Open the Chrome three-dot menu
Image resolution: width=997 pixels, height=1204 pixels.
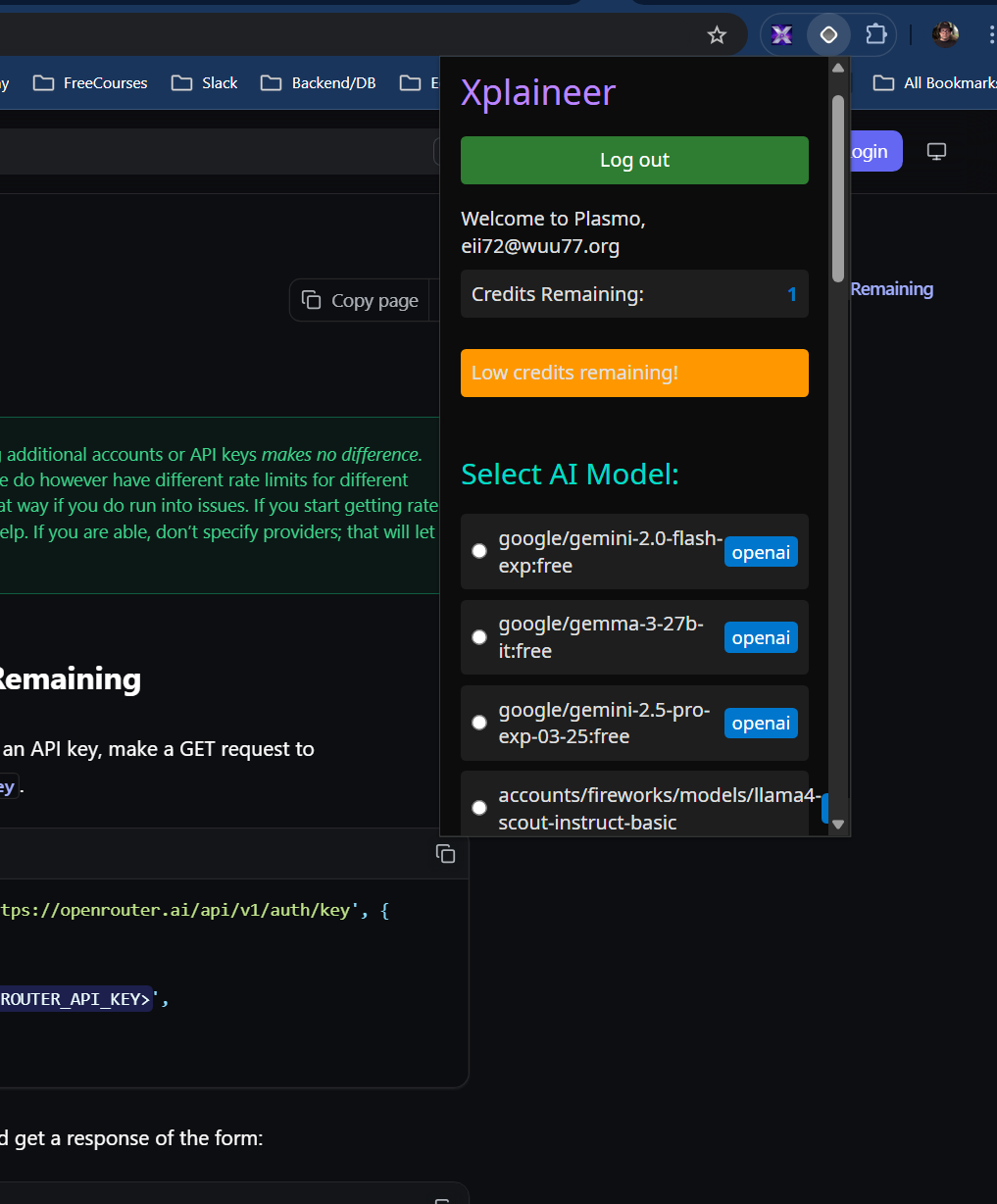coord(992,35)
